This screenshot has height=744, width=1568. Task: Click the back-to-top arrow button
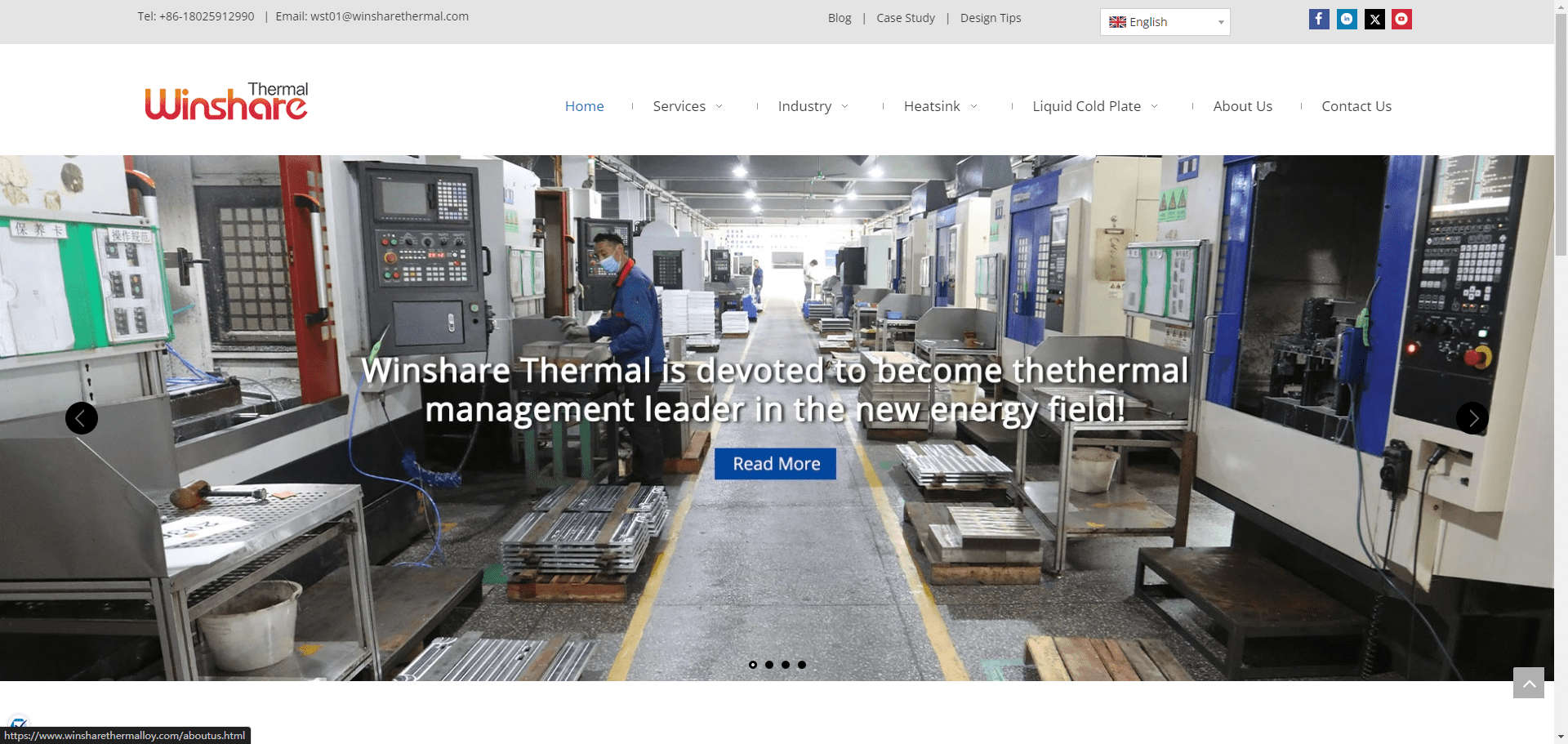point(1528,684)
